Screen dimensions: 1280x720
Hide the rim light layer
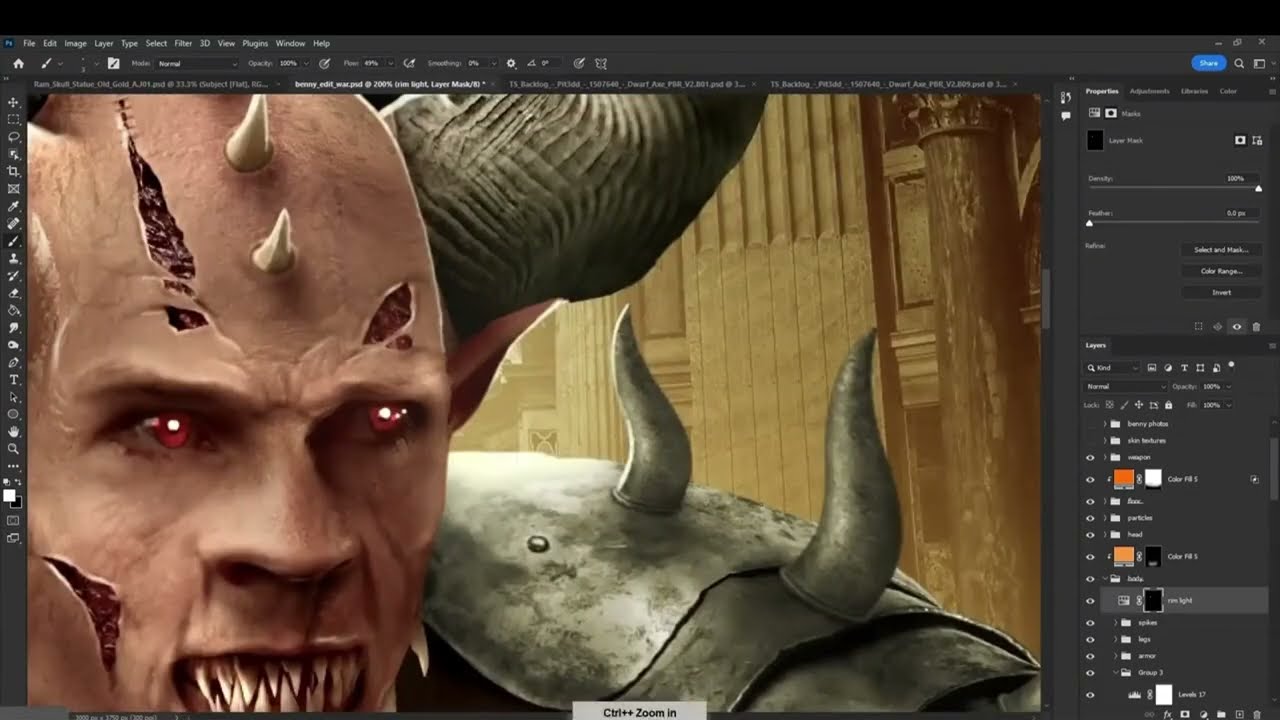coord(1090,601)
